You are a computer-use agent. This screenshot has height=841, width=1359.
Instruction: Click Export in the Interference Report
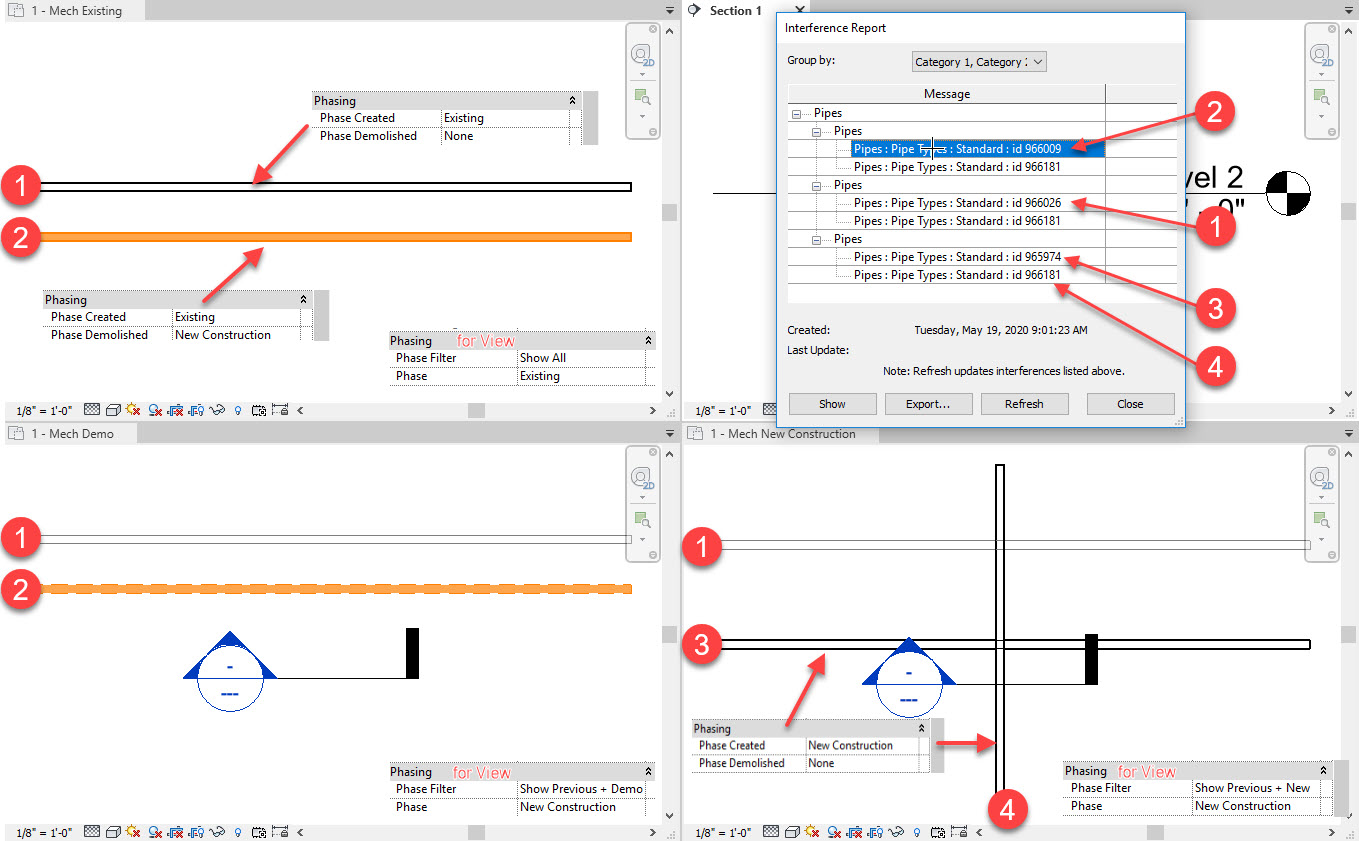pyautogui.click(x=928, y=404)
